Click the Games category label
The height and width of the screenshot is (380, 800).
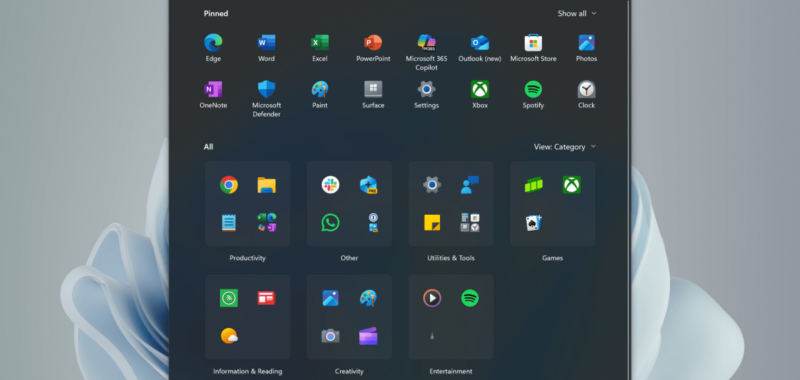tap(553, 258)
